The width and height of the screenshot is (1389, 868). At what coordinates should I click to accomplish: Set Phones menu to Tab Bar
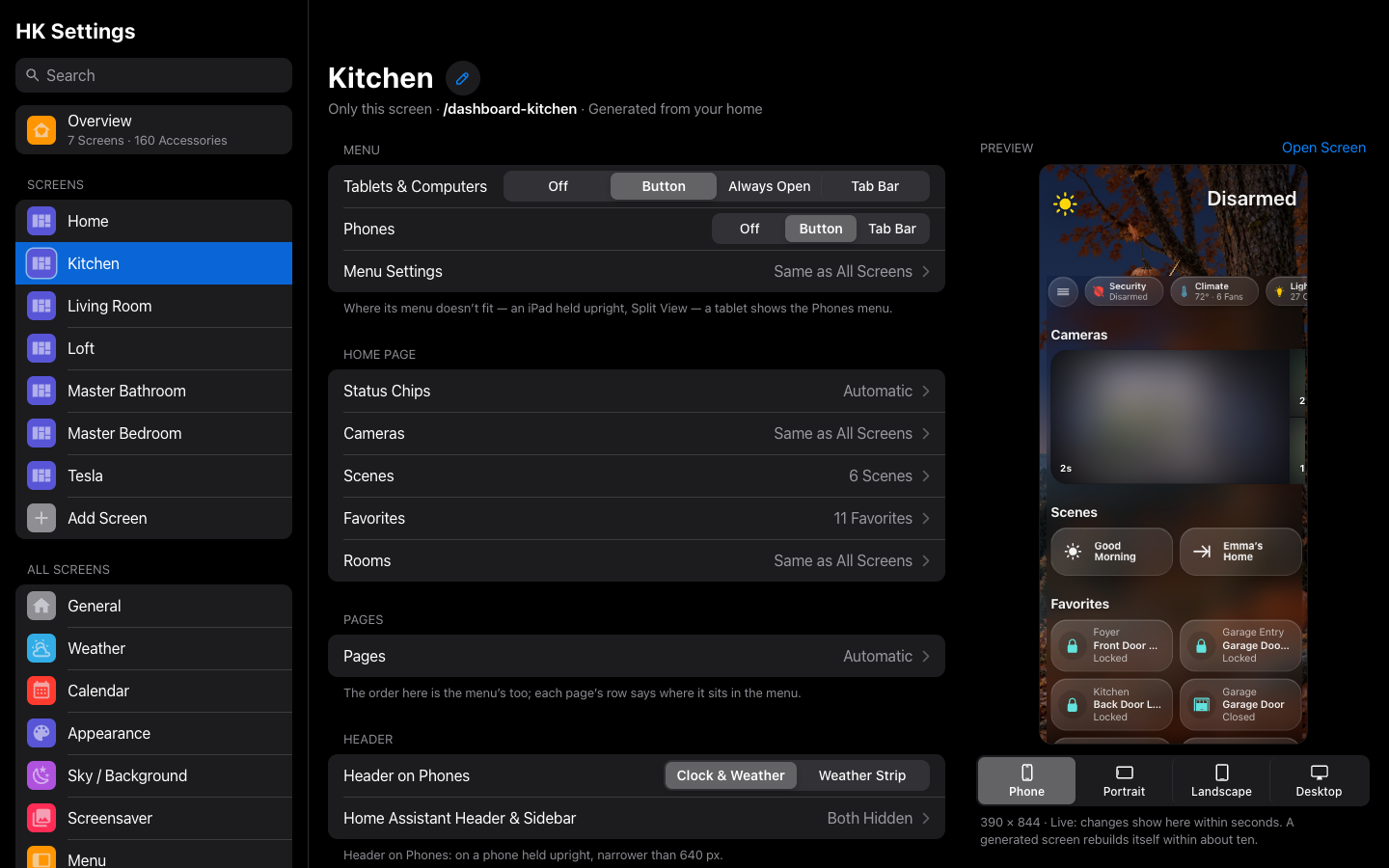[892, 229]
